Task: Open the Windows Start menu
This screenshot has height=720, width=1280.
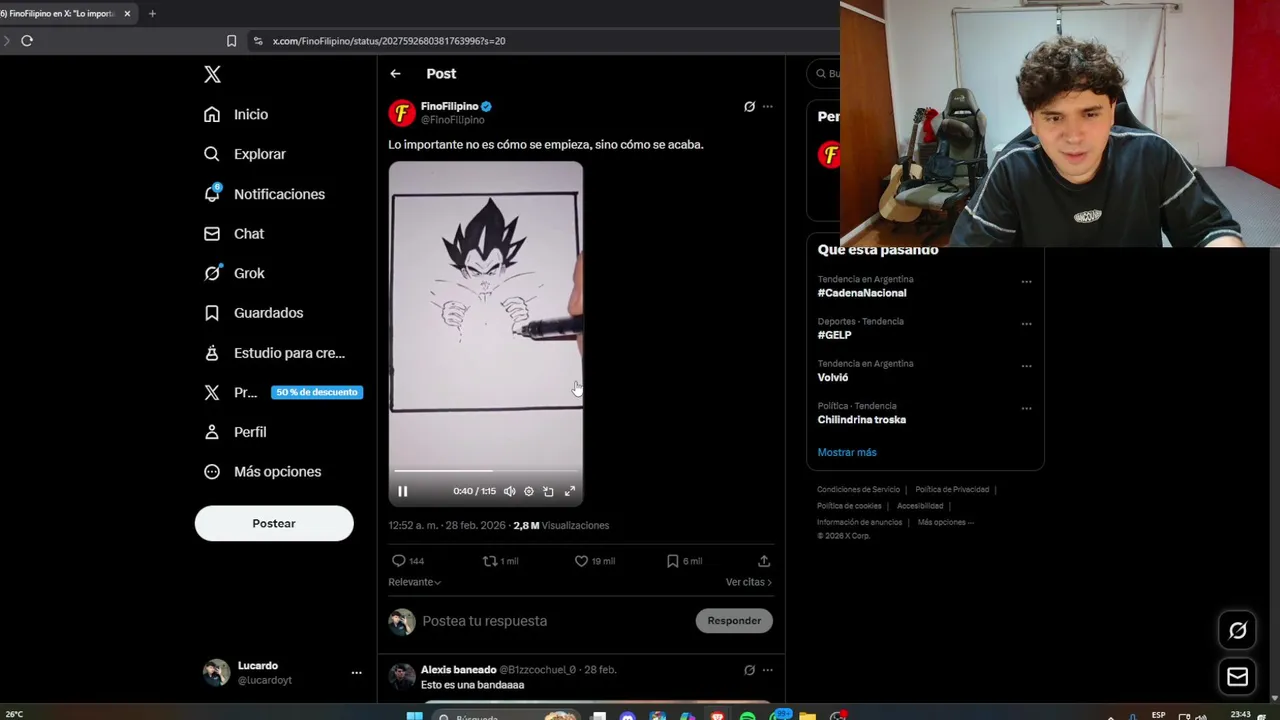Action: [x=414, y=716]
